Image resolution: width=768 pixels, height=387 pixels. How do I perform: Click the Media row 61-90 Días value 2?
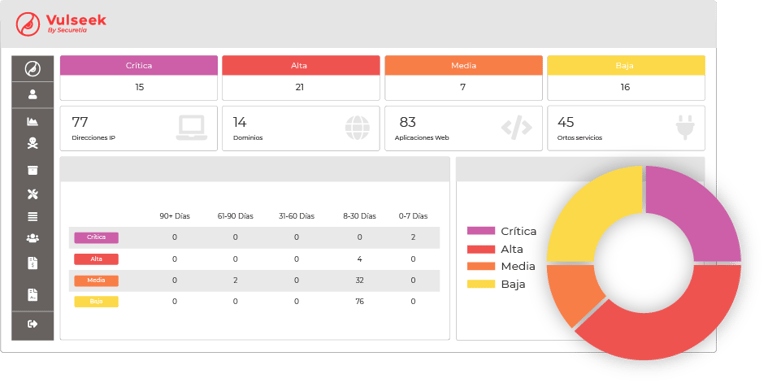tap(235, 280)
